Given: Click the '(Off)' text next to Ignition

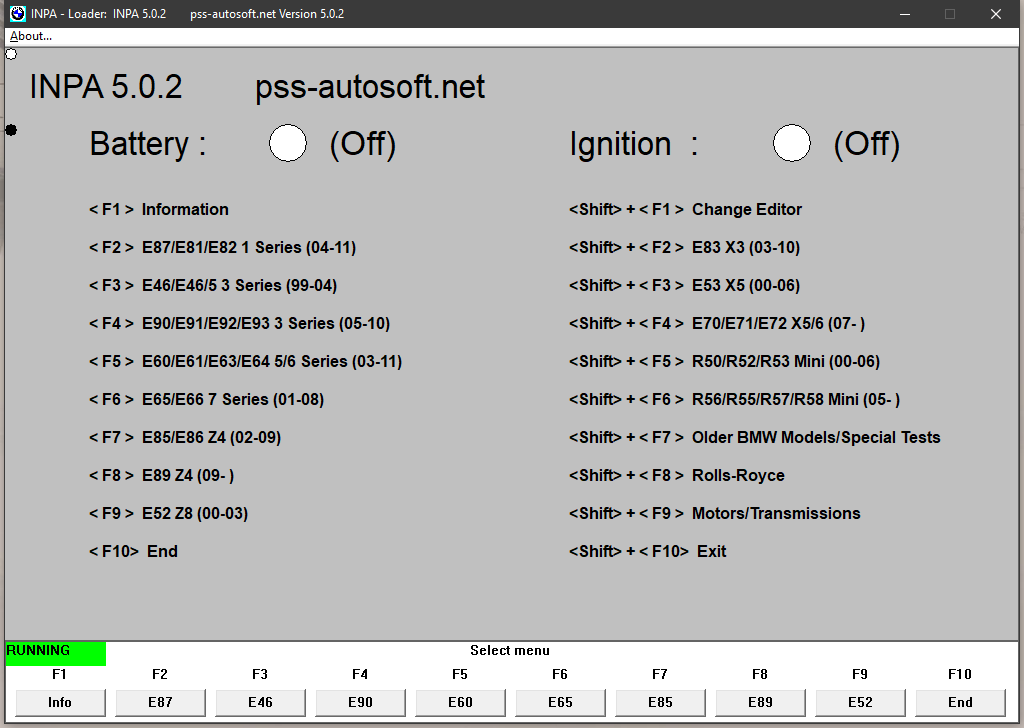Looking at the screenshot, I should click(867, 144).
